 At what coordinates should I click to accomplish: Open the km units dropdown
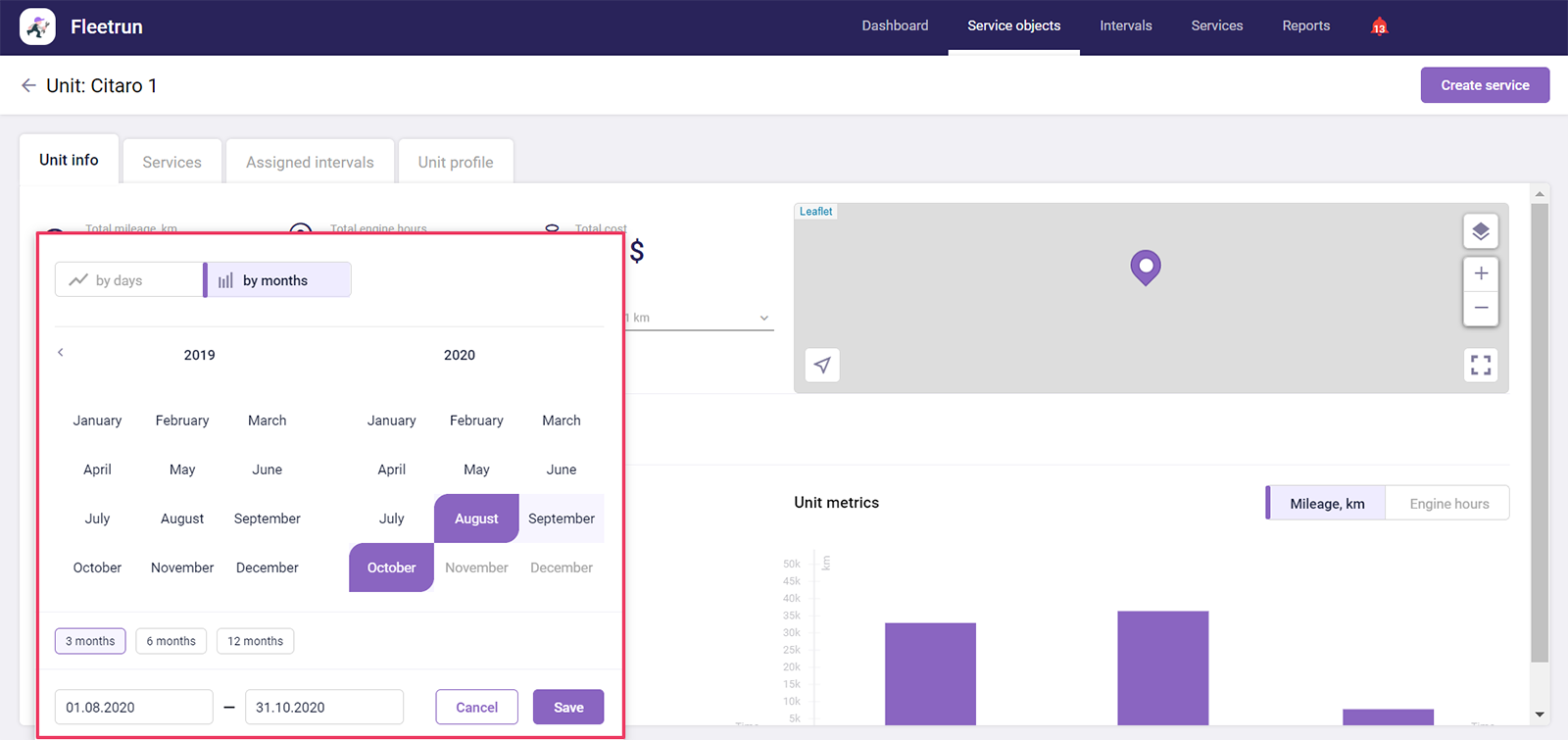[763, 318]
